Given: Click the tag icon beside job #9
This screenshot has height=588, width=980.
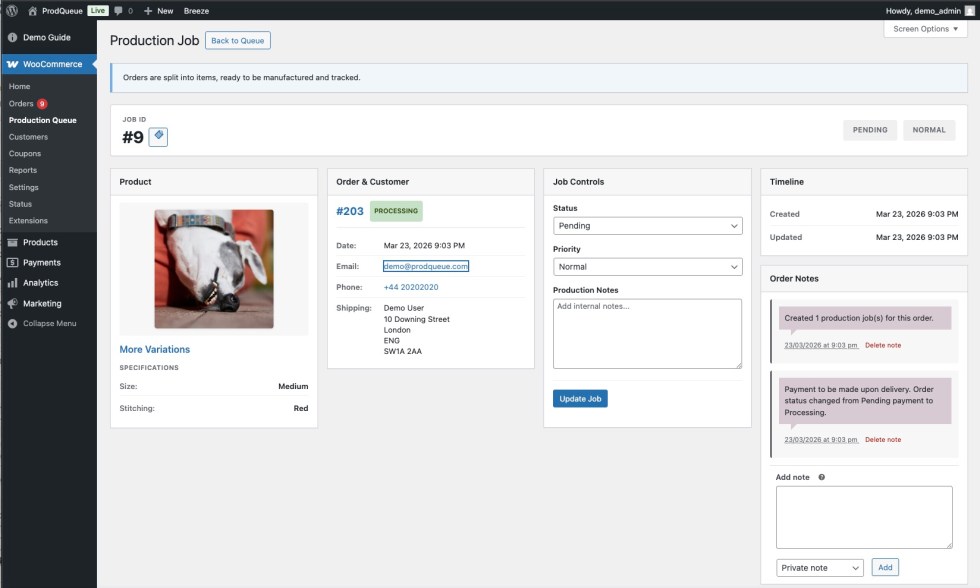Looking at the screenshot, I should pos(158,137).
